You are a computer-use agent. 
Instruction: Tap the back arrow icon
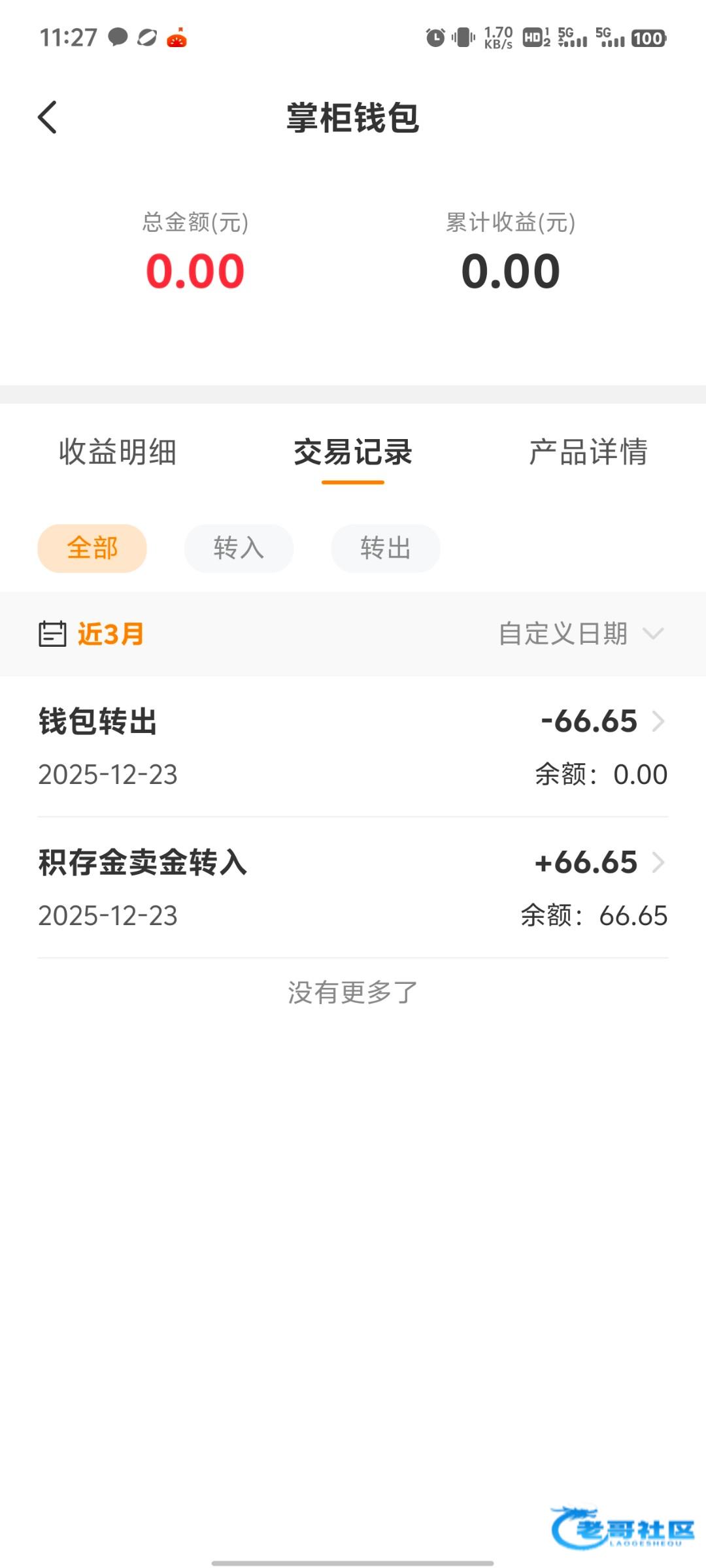(x=47, y=118)
